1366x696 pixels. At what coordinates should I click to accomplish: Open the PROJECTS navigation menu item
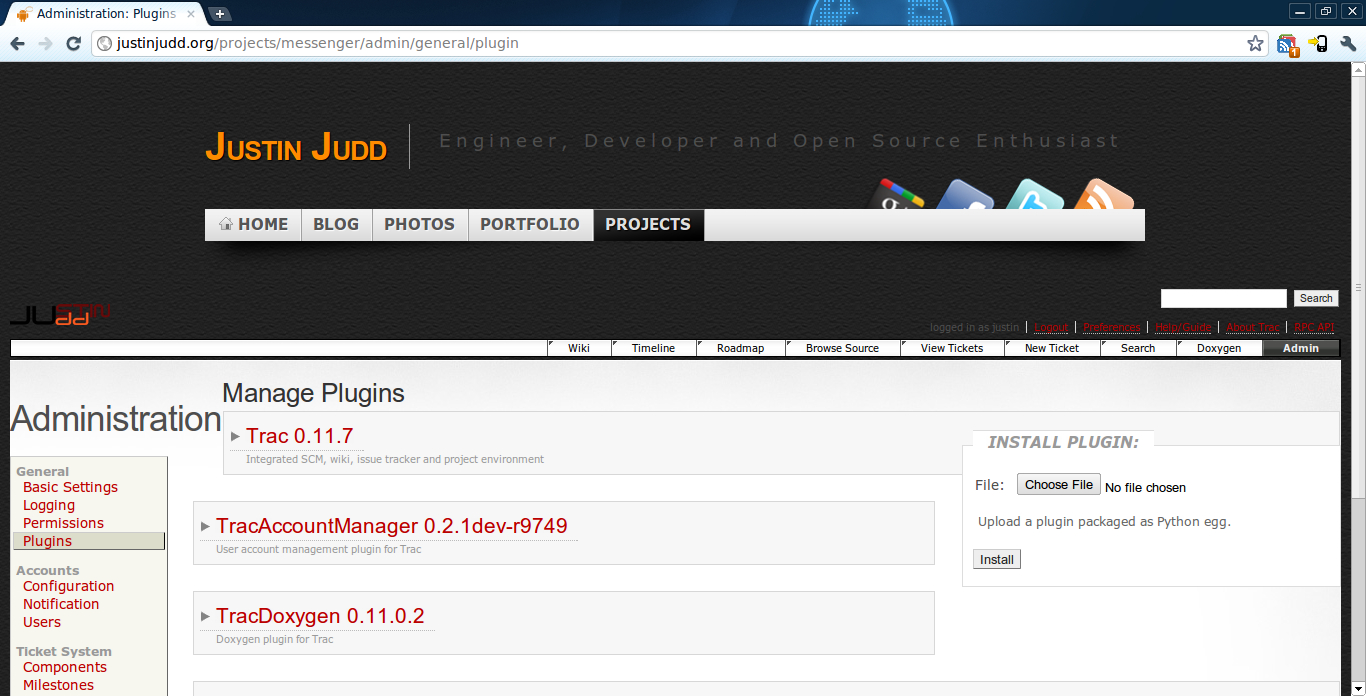click(648, 224)
